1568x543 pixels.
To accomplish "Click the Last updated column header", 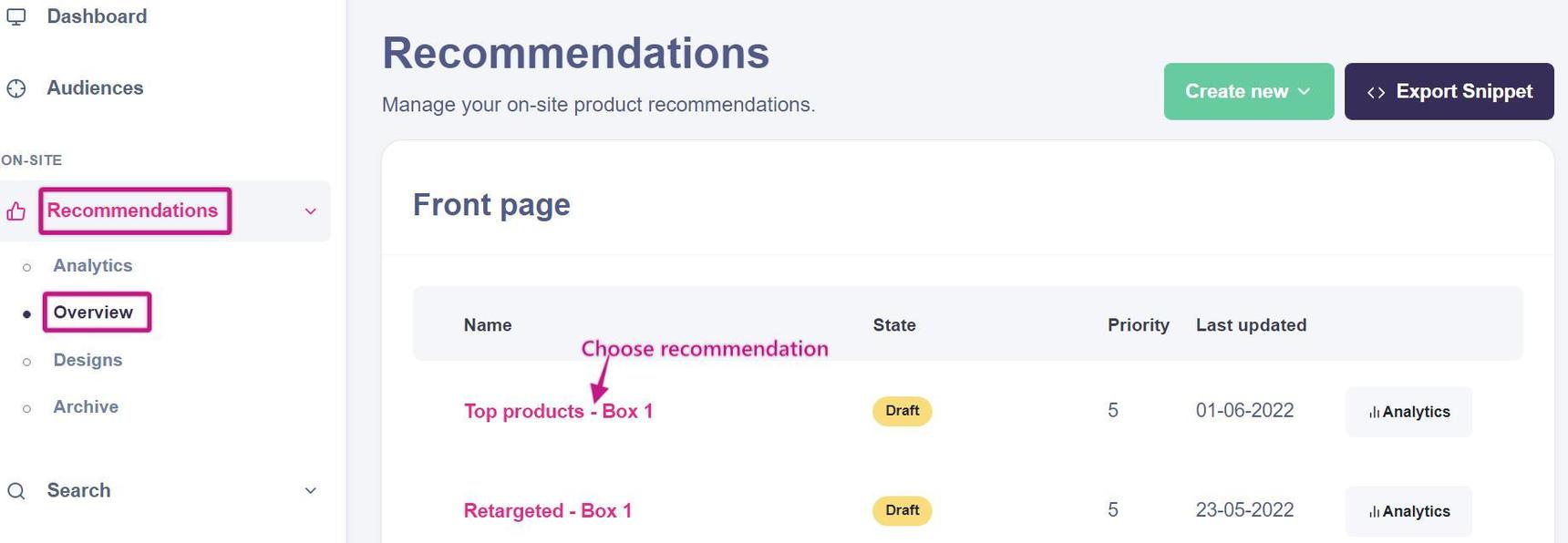I will click(x=1251, y=325).
